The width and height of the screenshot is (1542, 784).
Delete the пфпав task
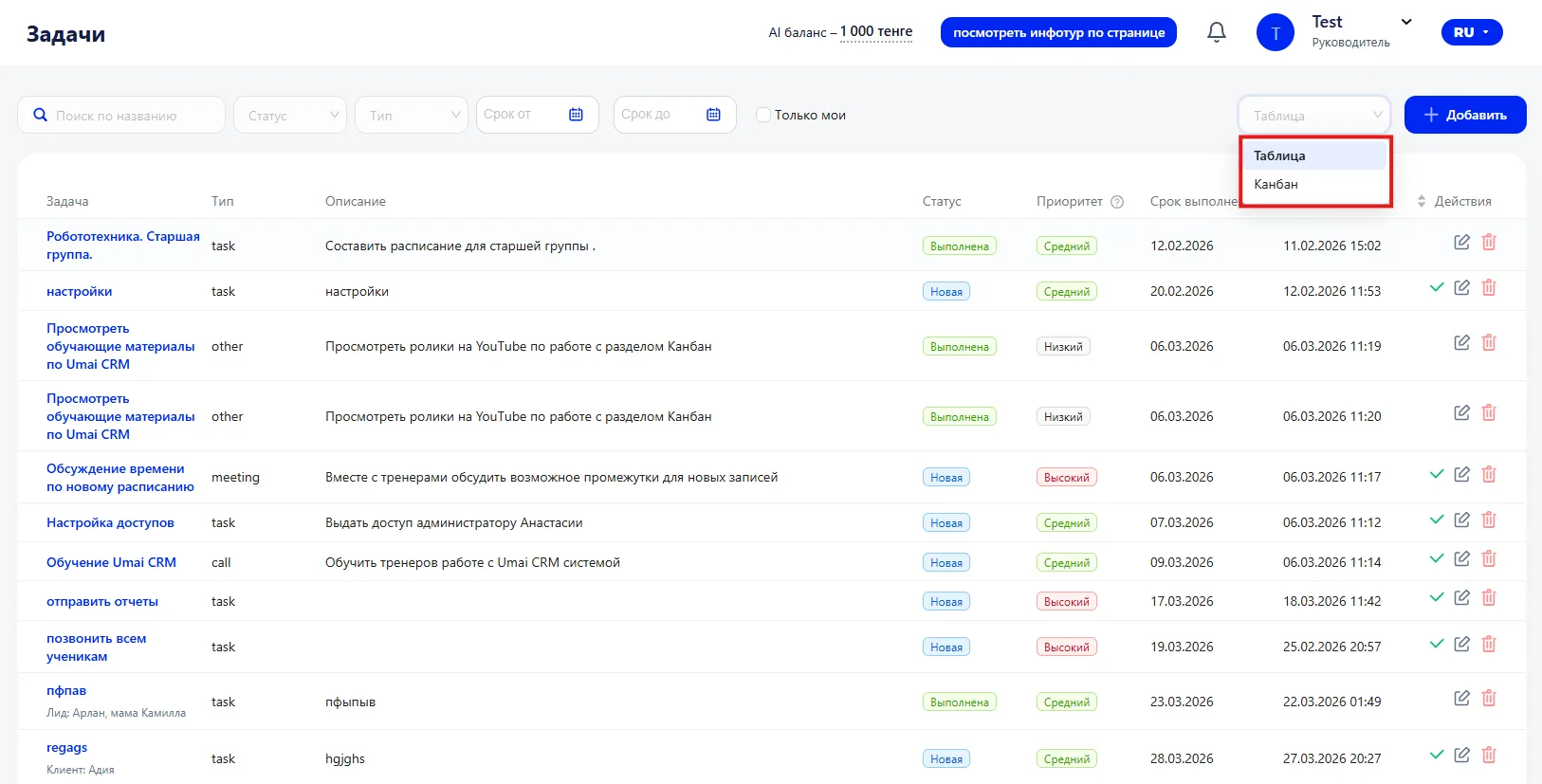(x=1489, y=698)
